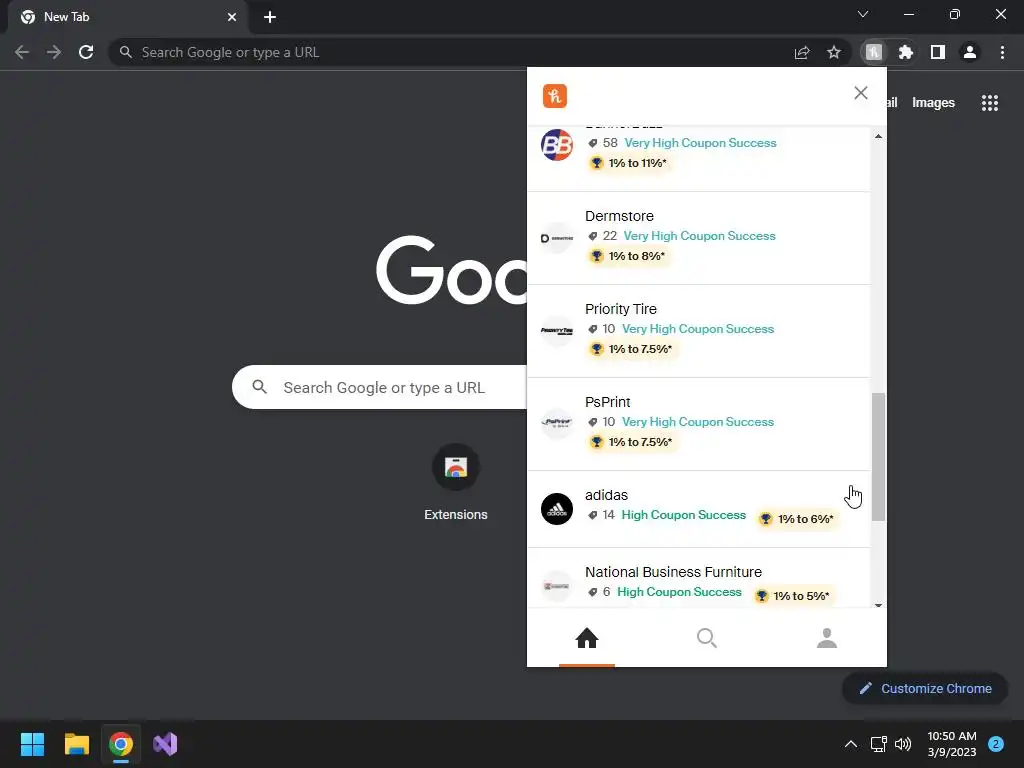Viewport: 1024px width, 768px height.
Task: Click the Dermstore logo
Action: click(x=557, y=238)
